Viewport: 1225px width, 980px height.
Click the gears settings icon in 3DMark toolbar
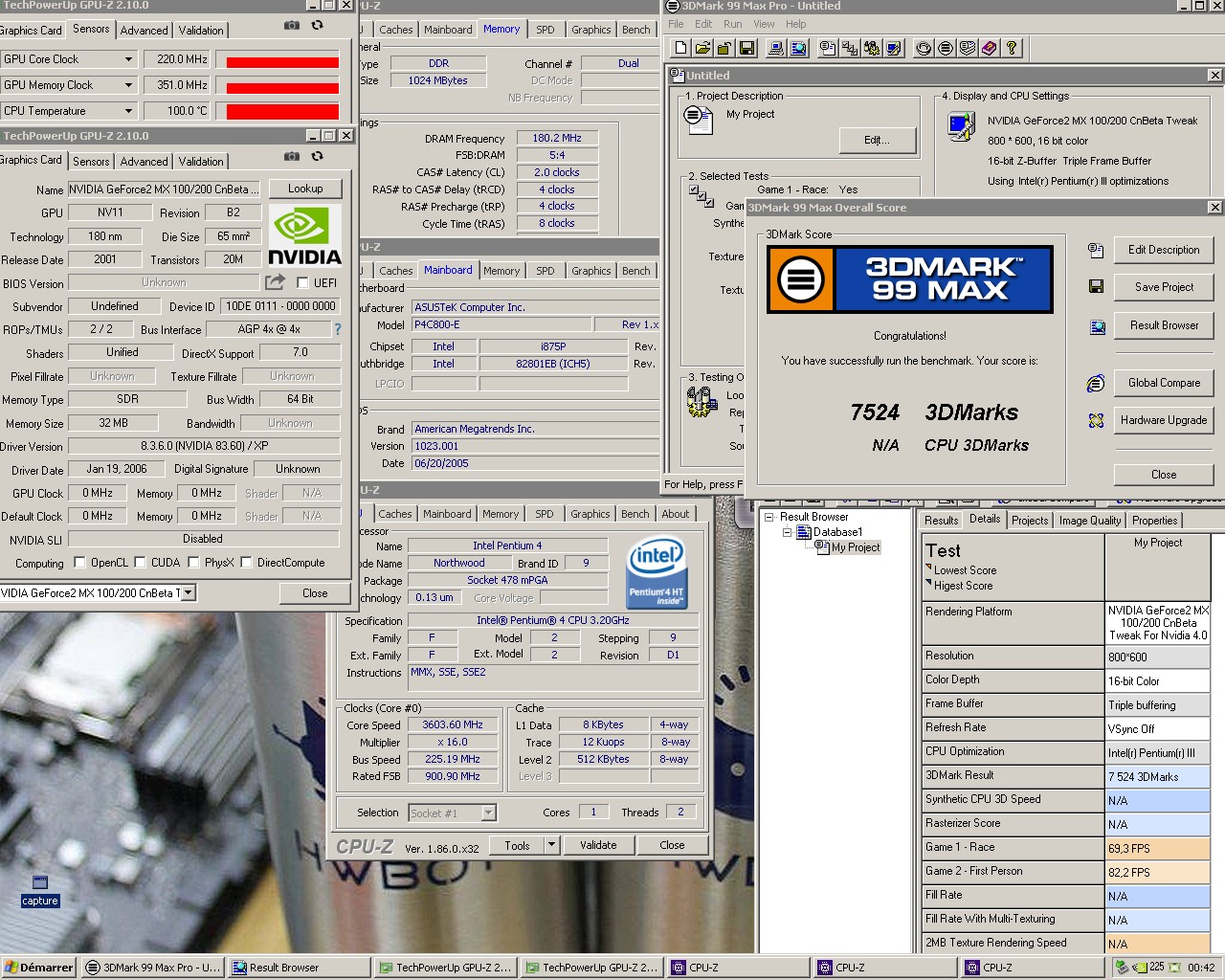point(872,48)
